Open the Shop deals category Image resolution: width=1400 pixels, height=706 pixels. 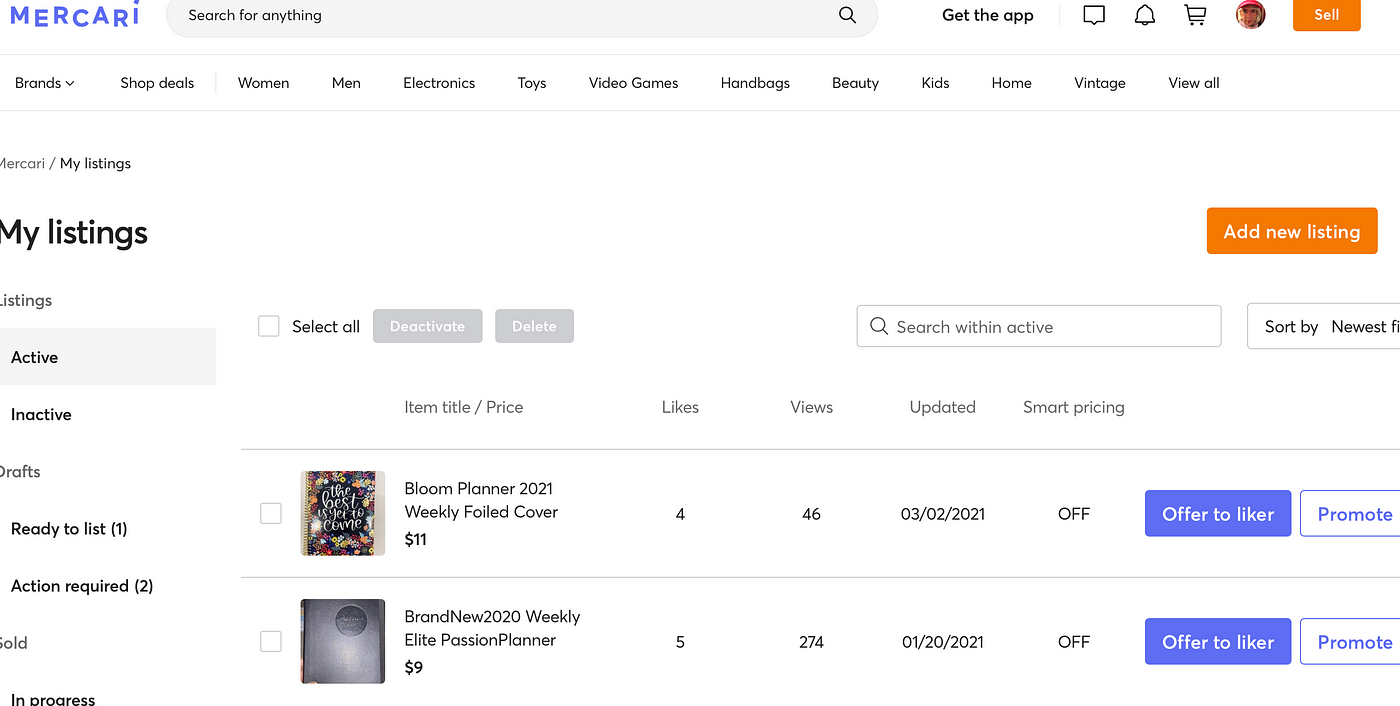coord(157,83)
